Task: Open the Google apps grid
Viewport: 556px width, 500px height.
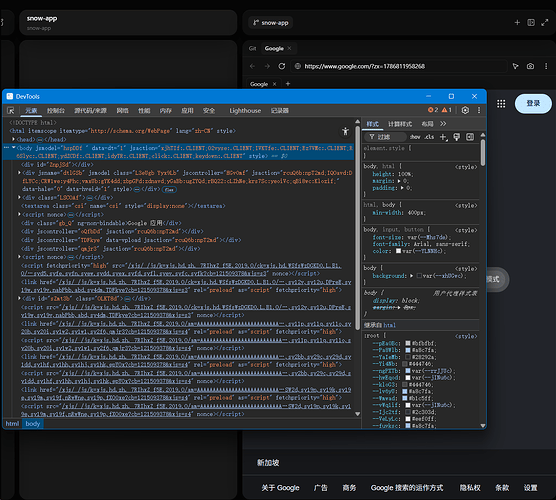Action: click(x=501, y=104)
